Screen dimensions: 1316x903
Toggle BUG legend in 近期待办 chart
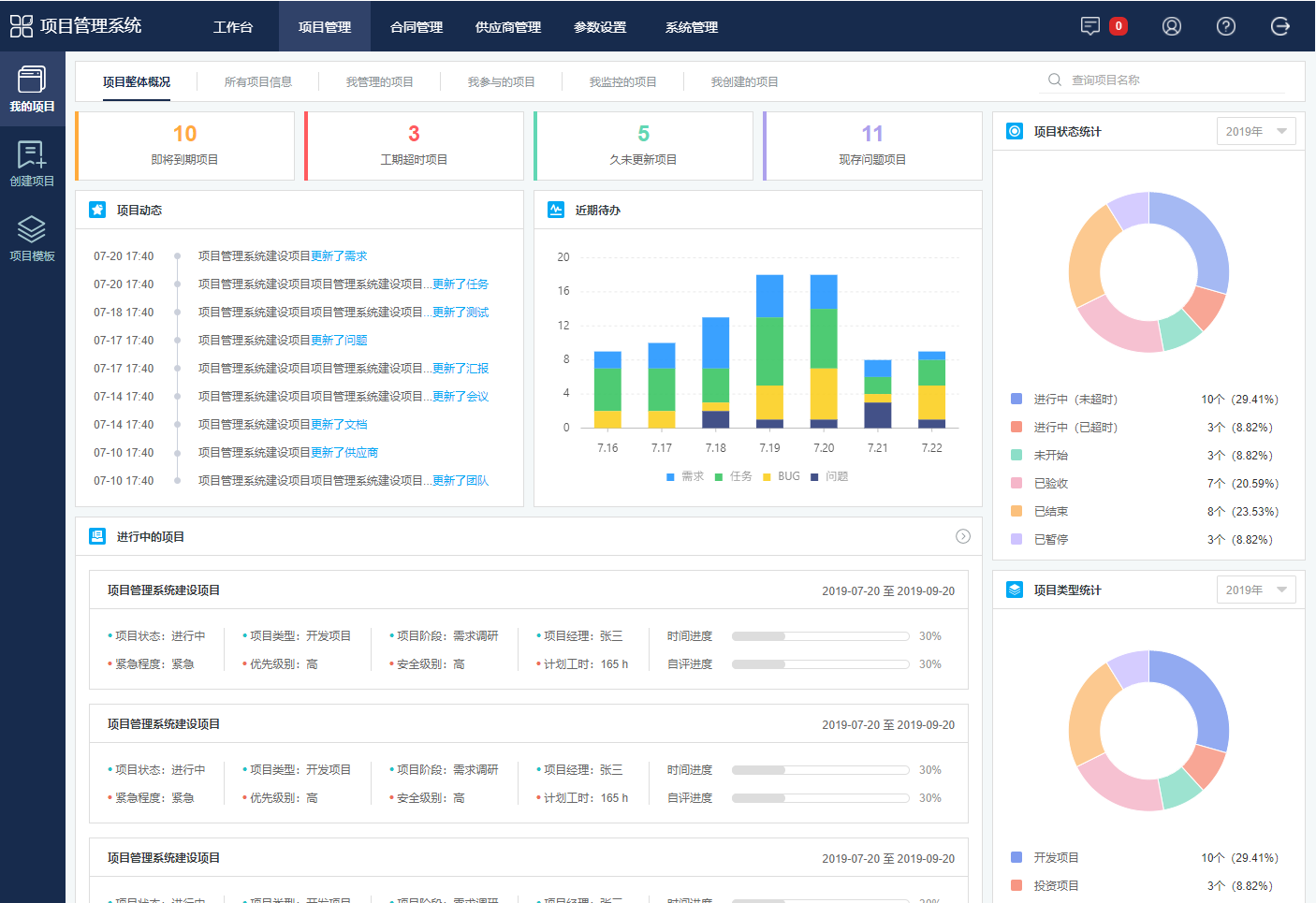coord(782,476)
